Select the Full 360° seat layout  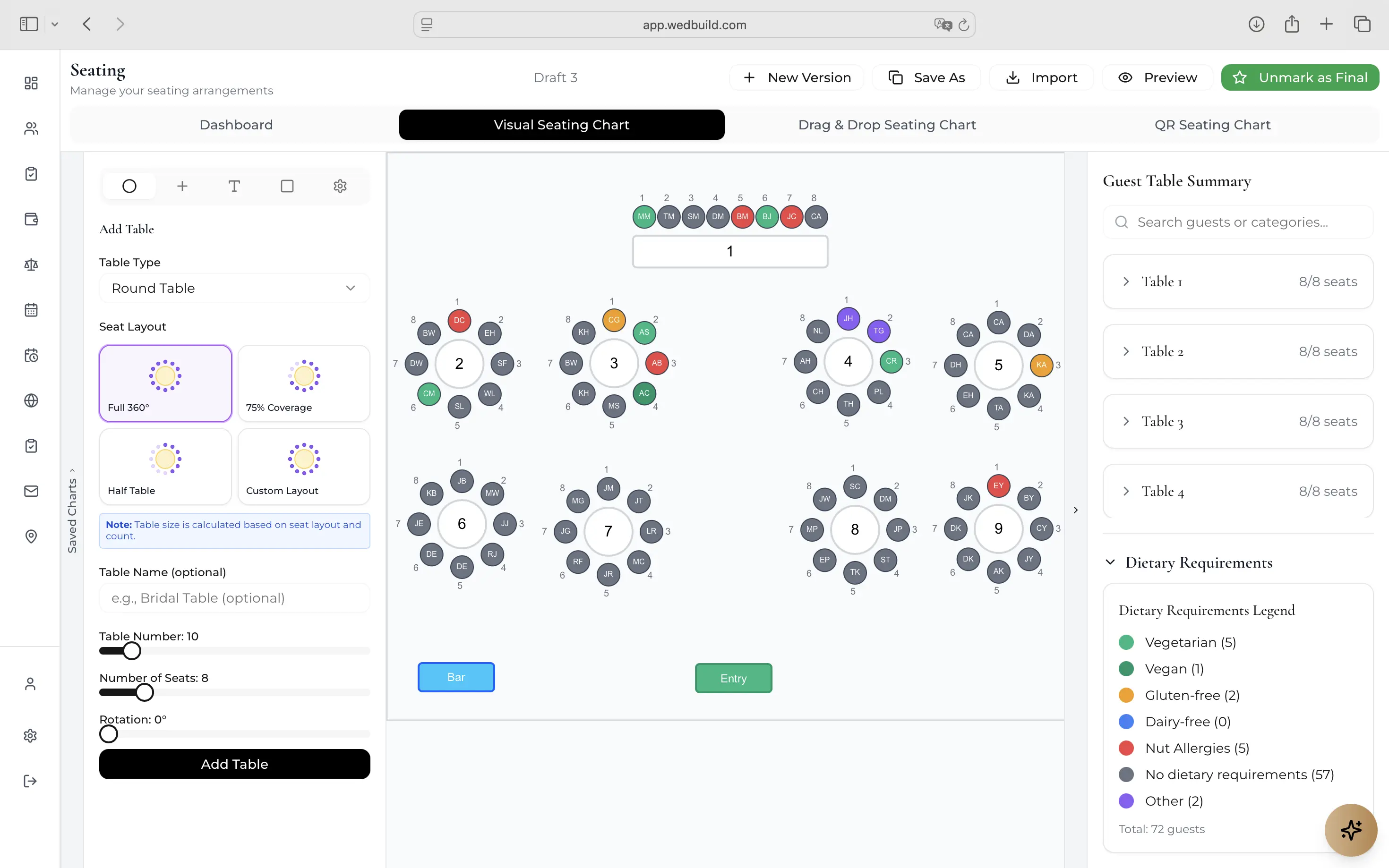point(165,383)
